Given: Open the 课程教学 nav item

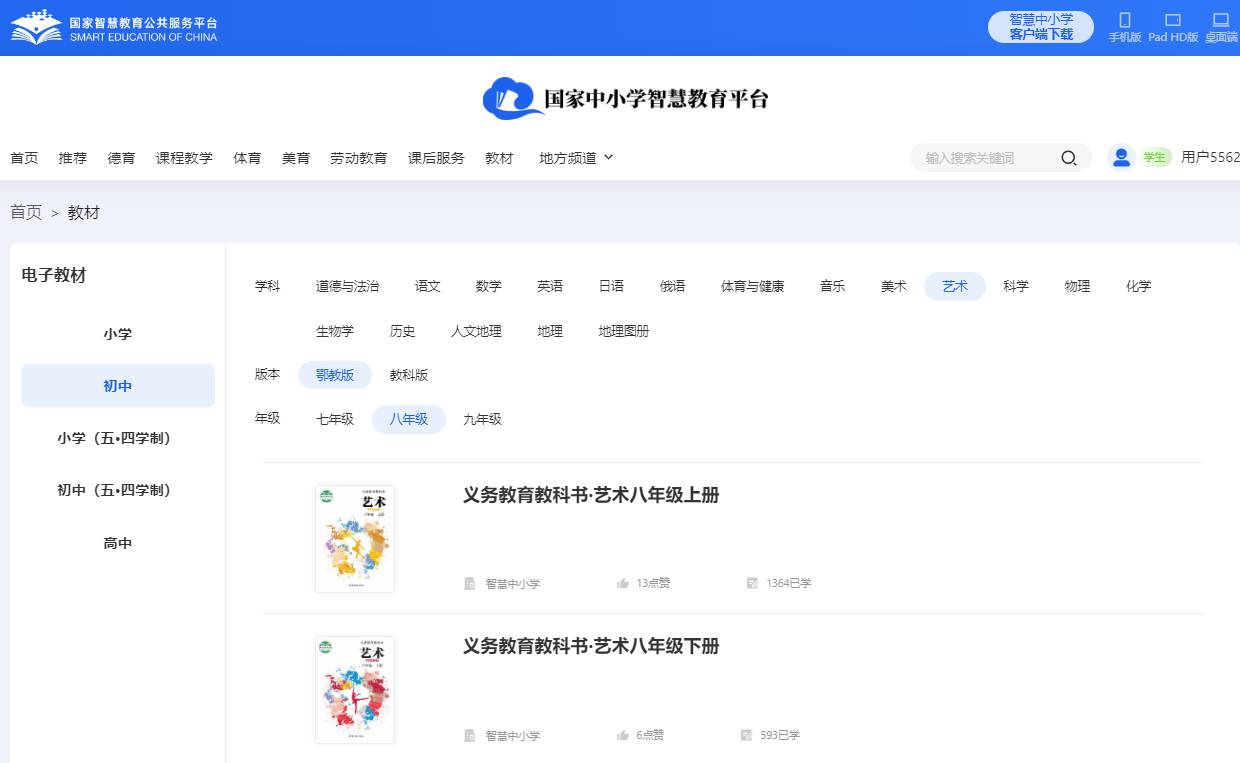Looking at the screenshot, I should click(x=184, y=158).
